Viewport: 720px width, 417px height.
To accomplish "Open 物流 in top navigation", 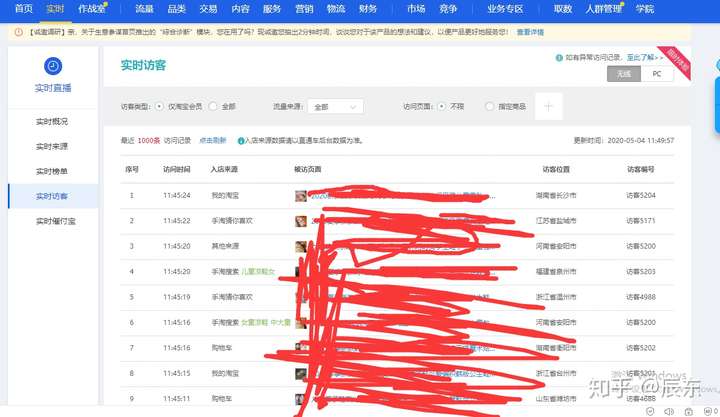I will coord(336,9).
